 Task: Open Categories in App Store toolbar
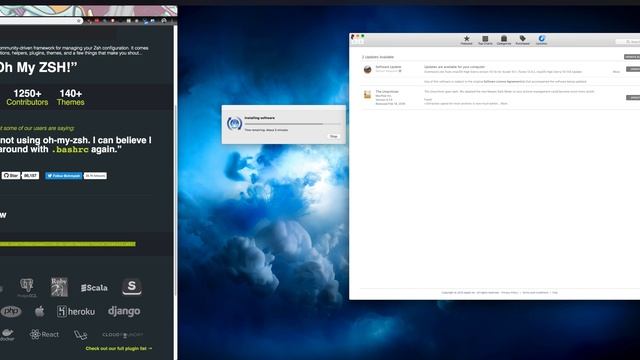(504, 40)
